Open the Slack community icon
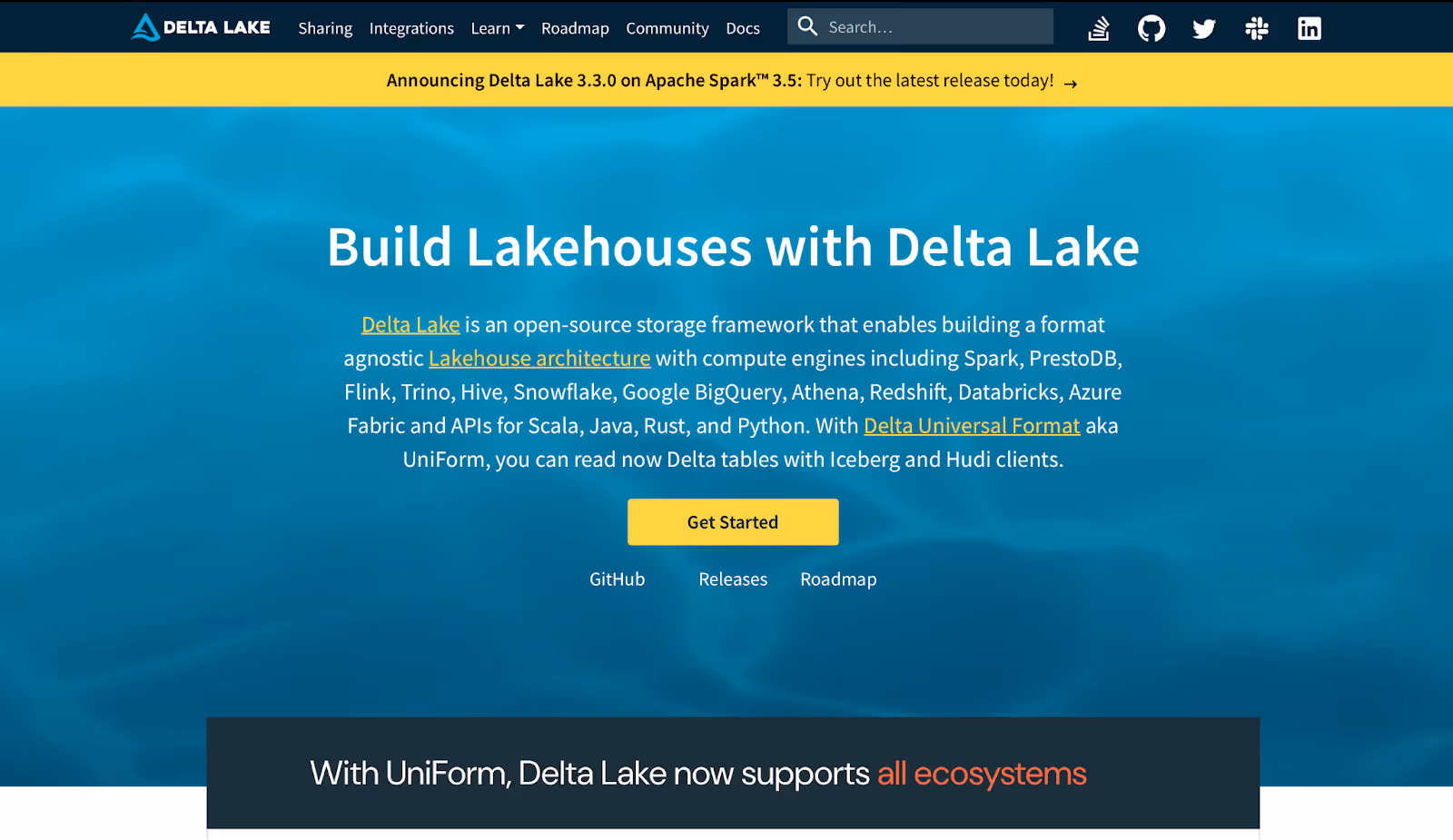Image resolution: width=1453 pixels, height=840 pixels. (1256, 27)
